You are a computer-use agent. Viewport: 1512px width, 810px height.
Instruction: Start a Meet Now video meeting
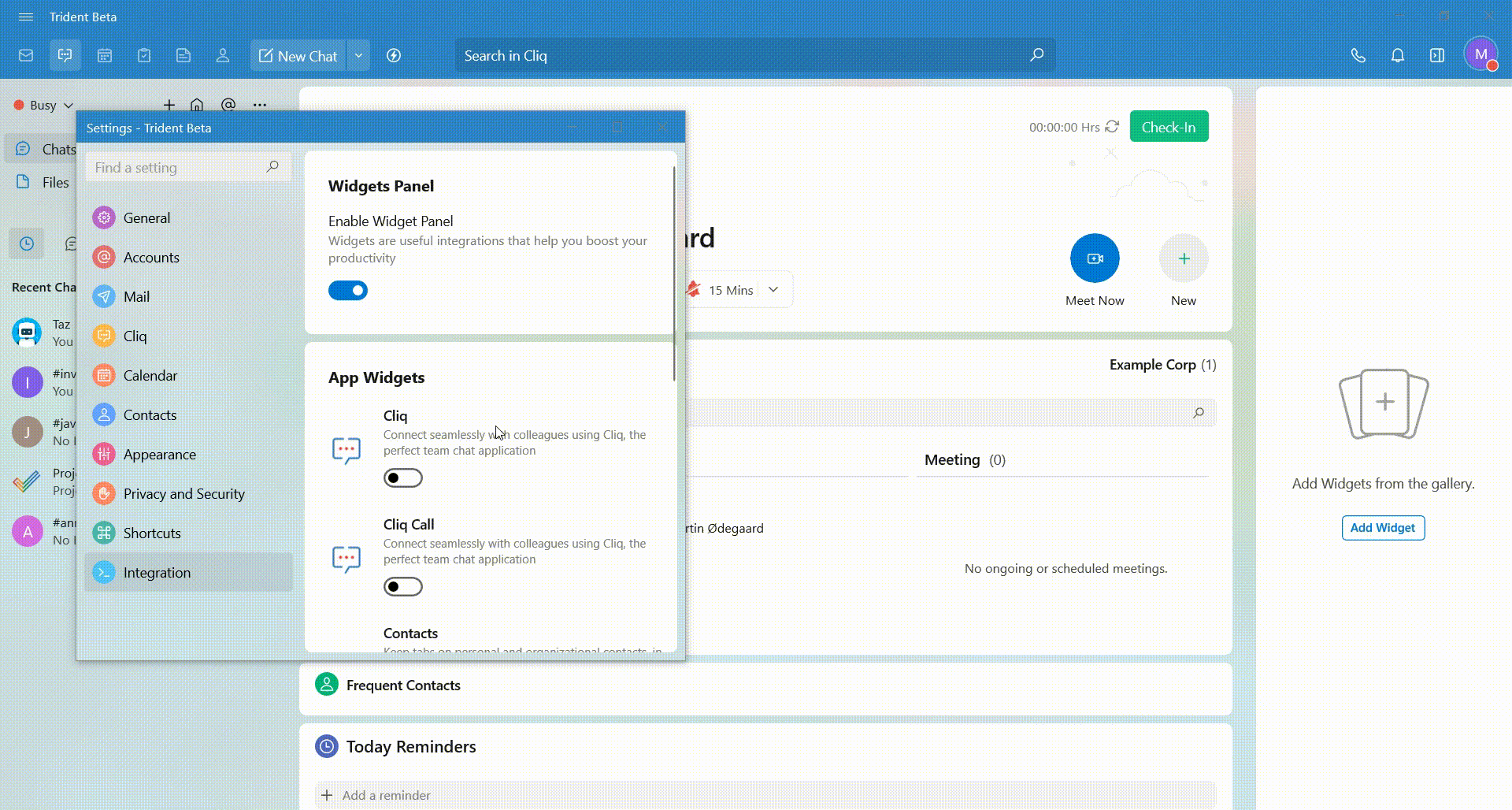tap(1094, 258)
